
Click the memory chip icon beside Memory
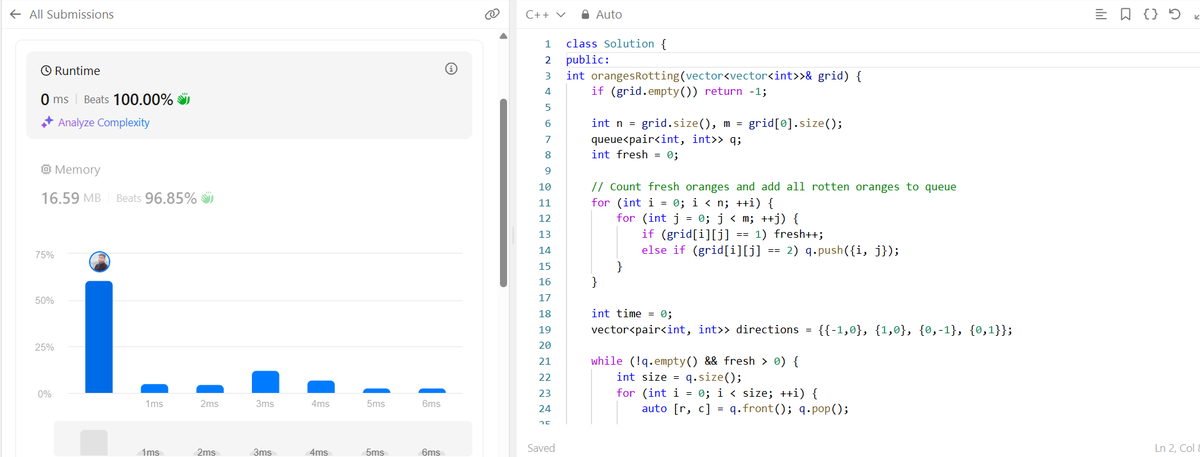click(x=46, y=170)
